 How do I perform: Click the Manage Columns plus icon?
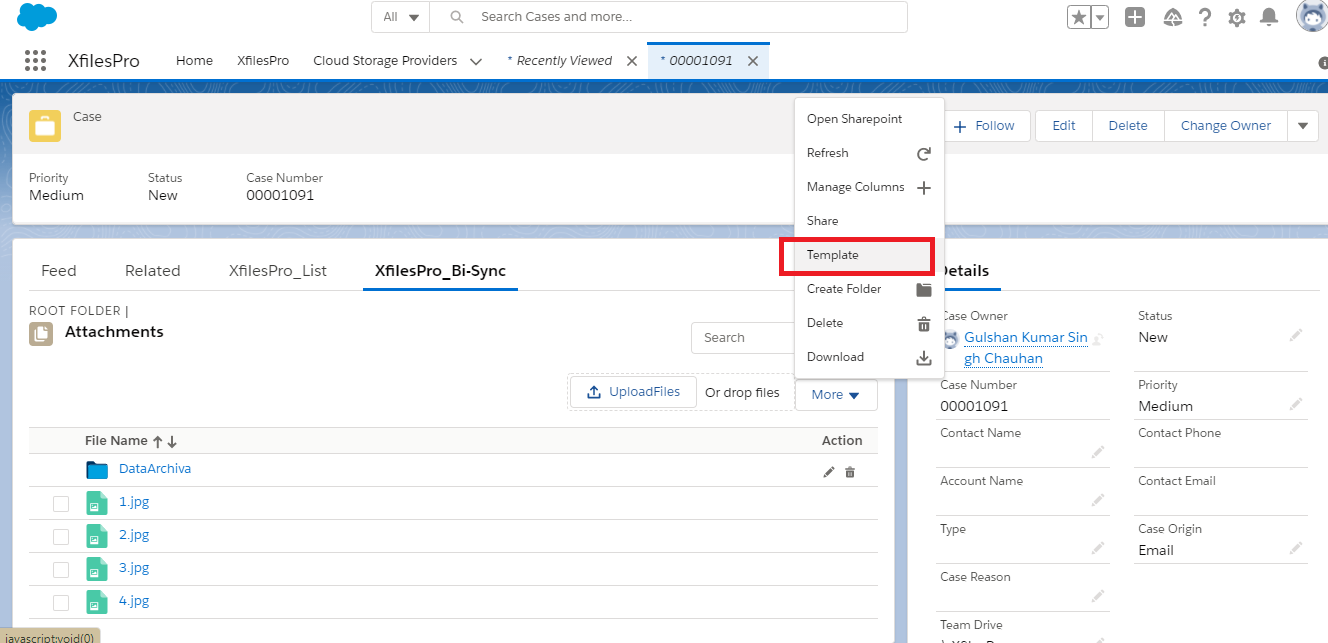tap(924, 188)
